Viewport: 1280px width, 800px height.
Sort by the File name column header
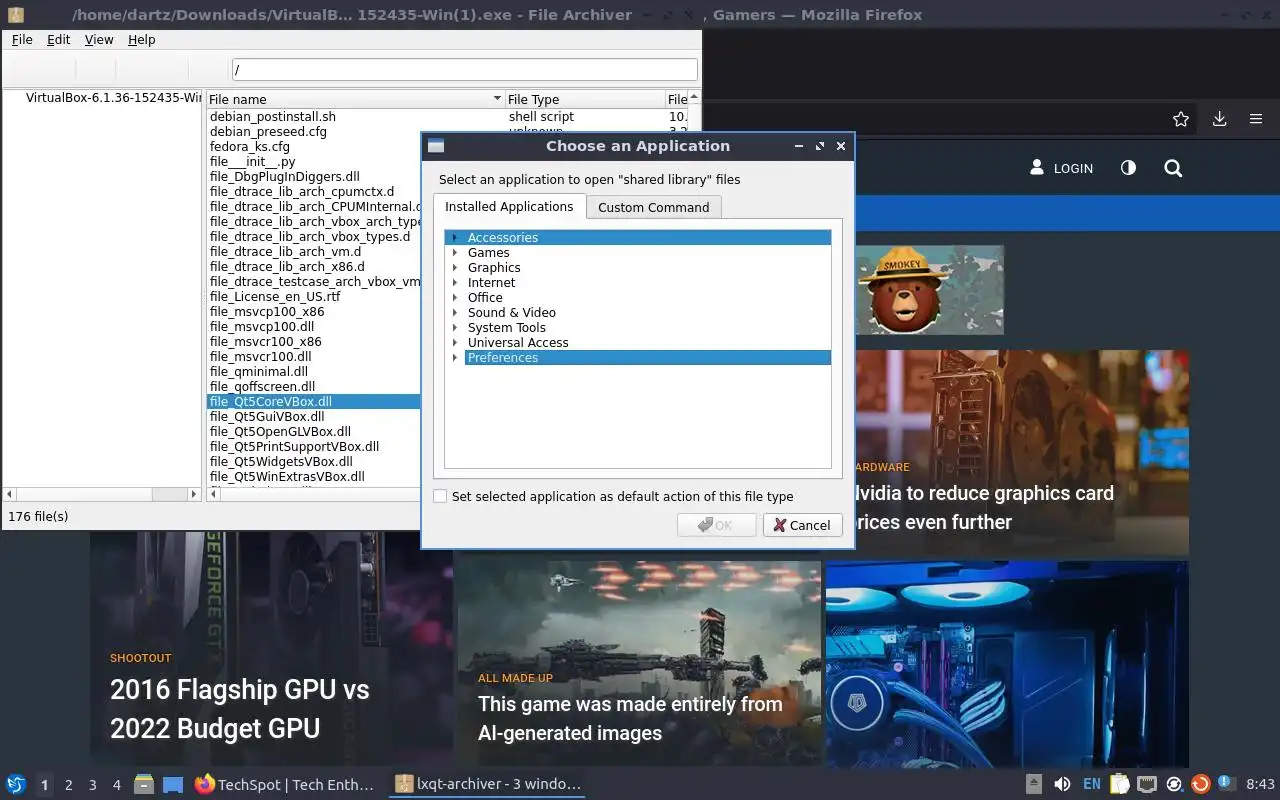point(355,99)
